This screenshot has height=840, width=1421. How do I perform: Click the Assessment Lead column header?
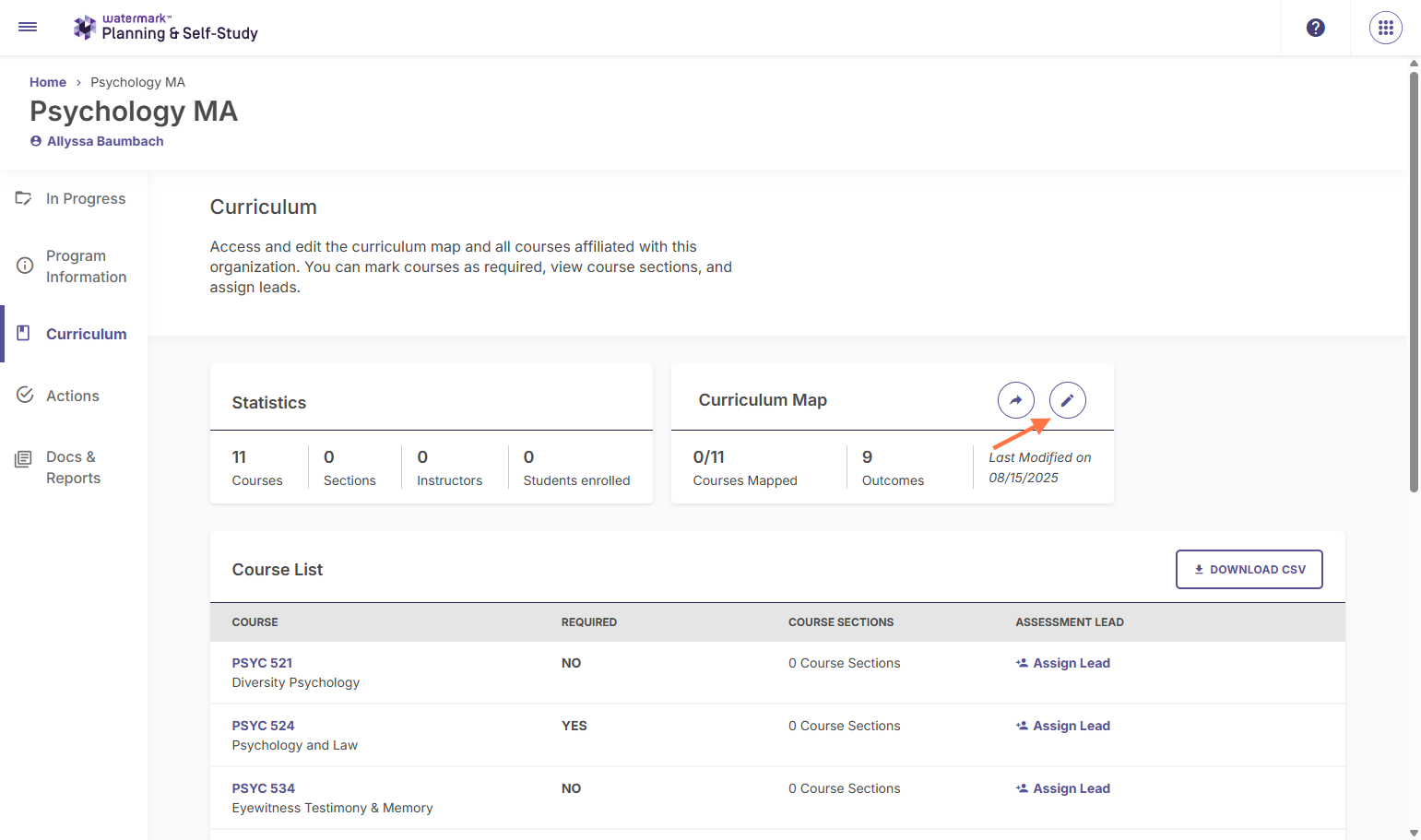click(x=1070, y=622)
